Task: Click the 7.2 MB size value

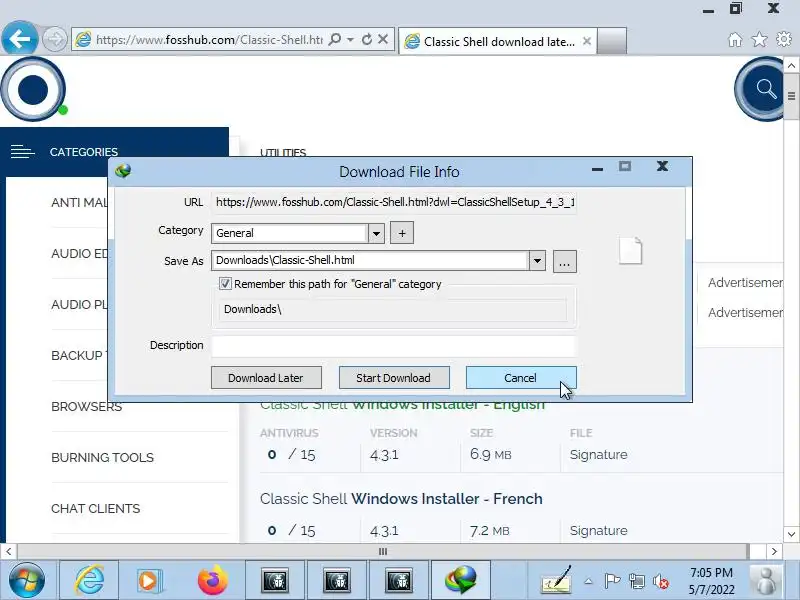Action: [x=489, y=531]
